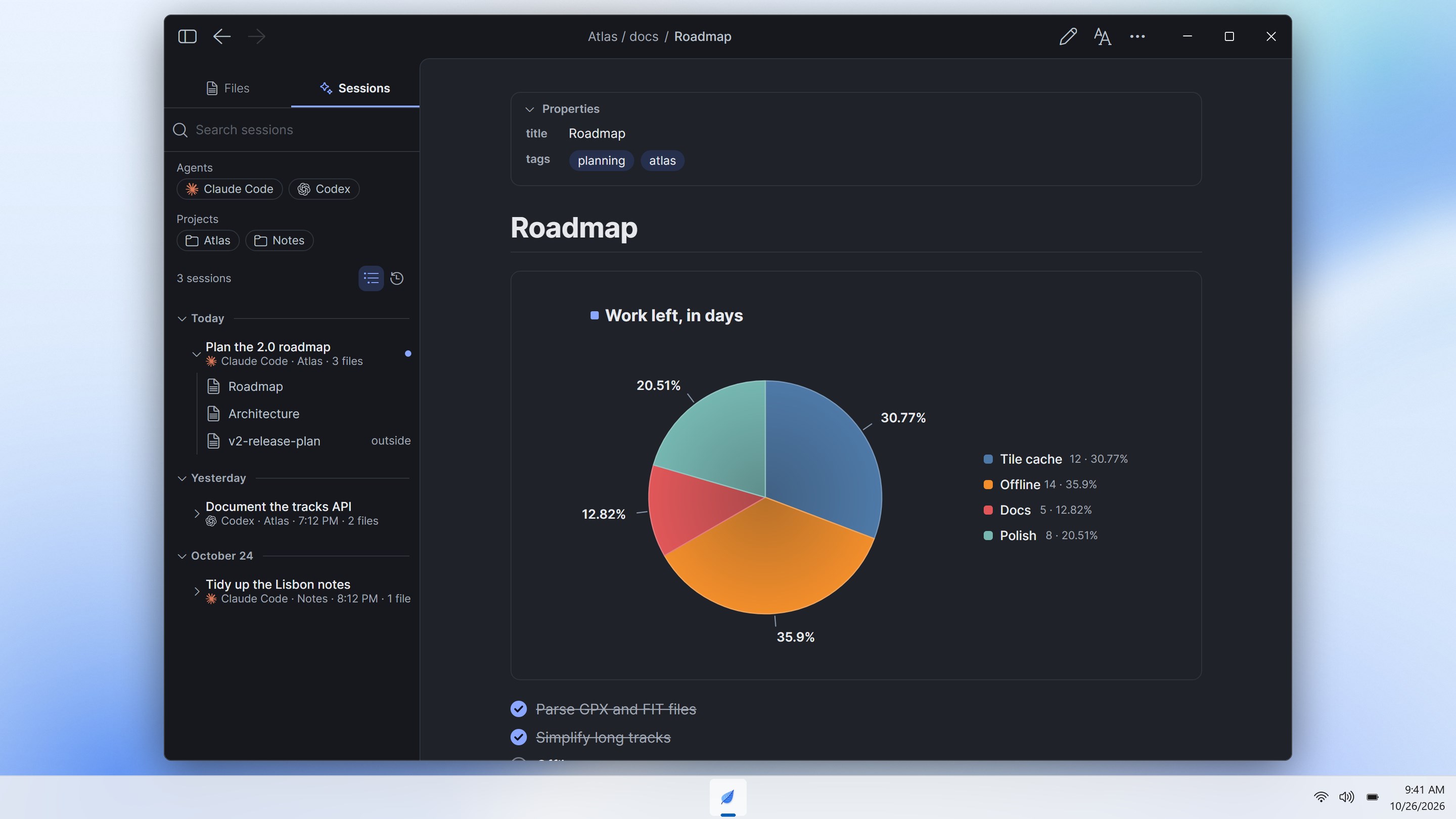Open volume control in system tray
Image resolution: width=1456 pixels, height=819 pixels.
pyautogui.click(x=1346, y=797)
